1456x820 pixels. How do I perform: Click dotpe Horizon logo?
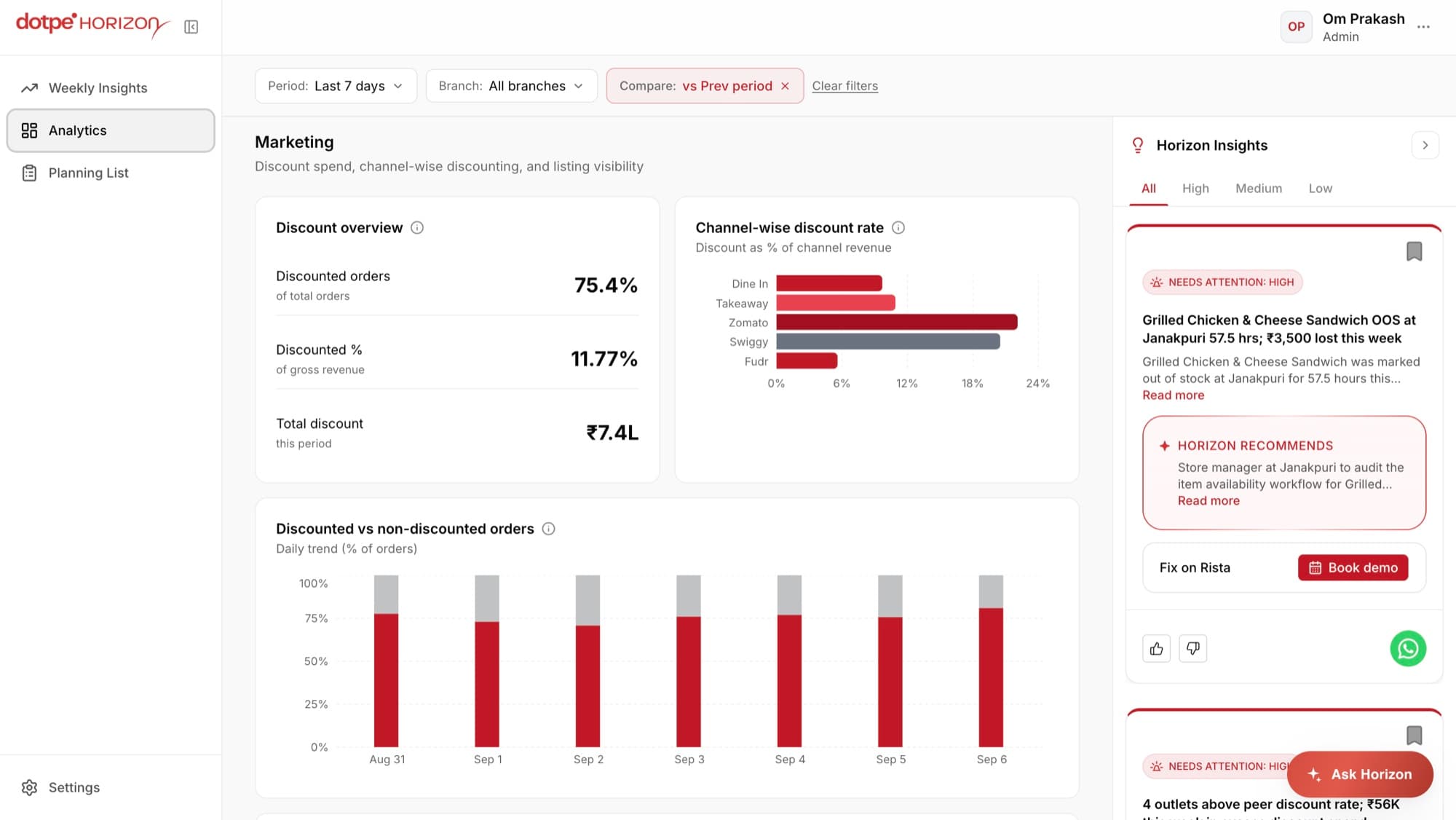[92, 25]
